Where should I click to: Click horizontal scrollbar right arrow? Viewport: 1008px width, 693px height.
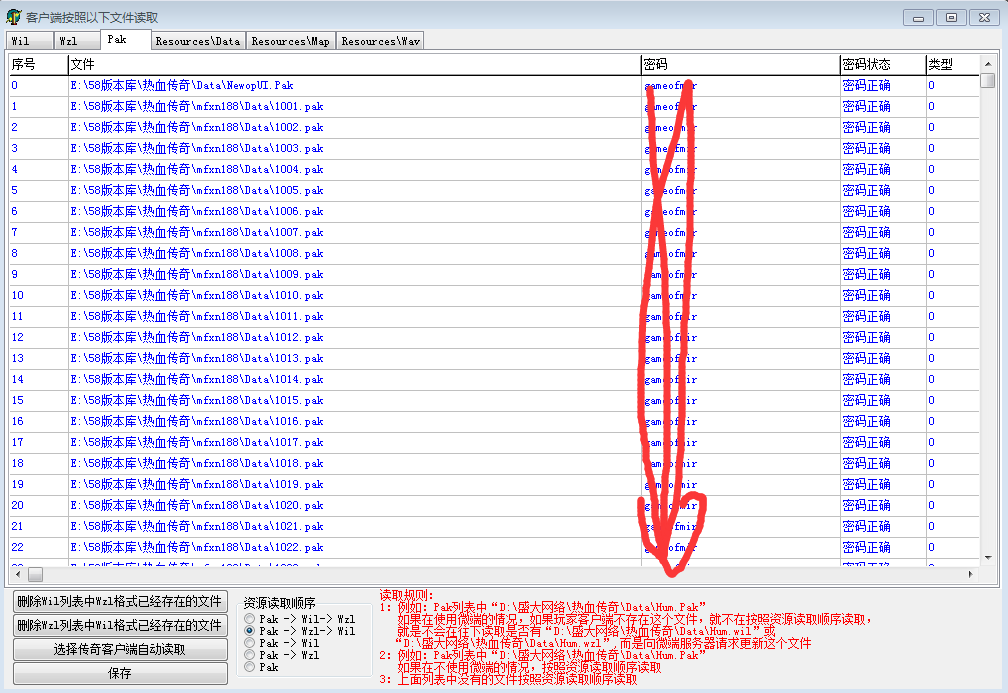[971, 574]
